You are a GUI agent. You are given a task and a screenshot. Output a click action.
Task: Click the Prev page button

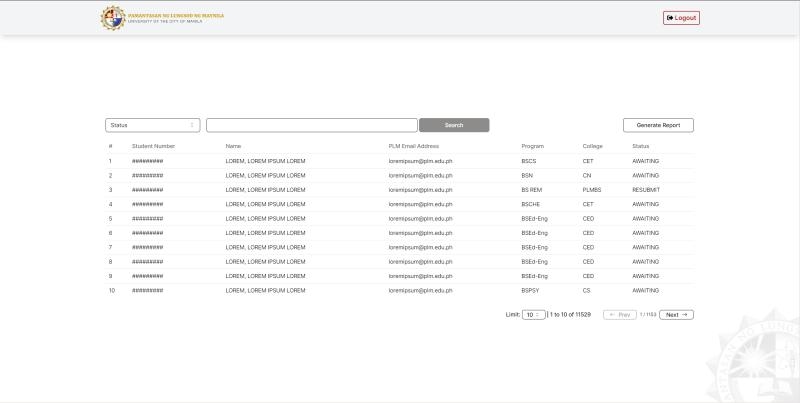tap(620, 314)
